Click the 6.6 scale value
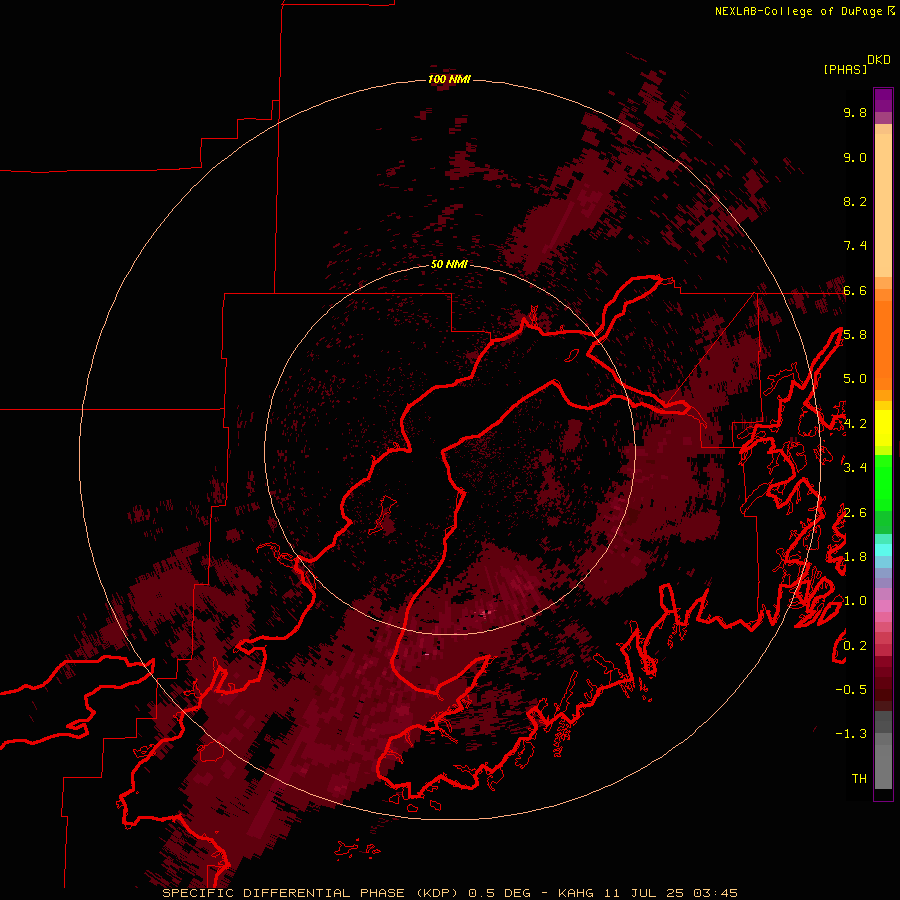This screenshot has height=900, width=900. tap(855, 290)
